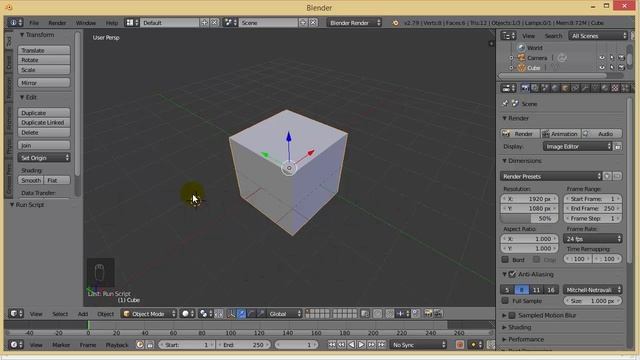Open the Help menu
This screenshot has width=640, height=360.
pos(111,23)
